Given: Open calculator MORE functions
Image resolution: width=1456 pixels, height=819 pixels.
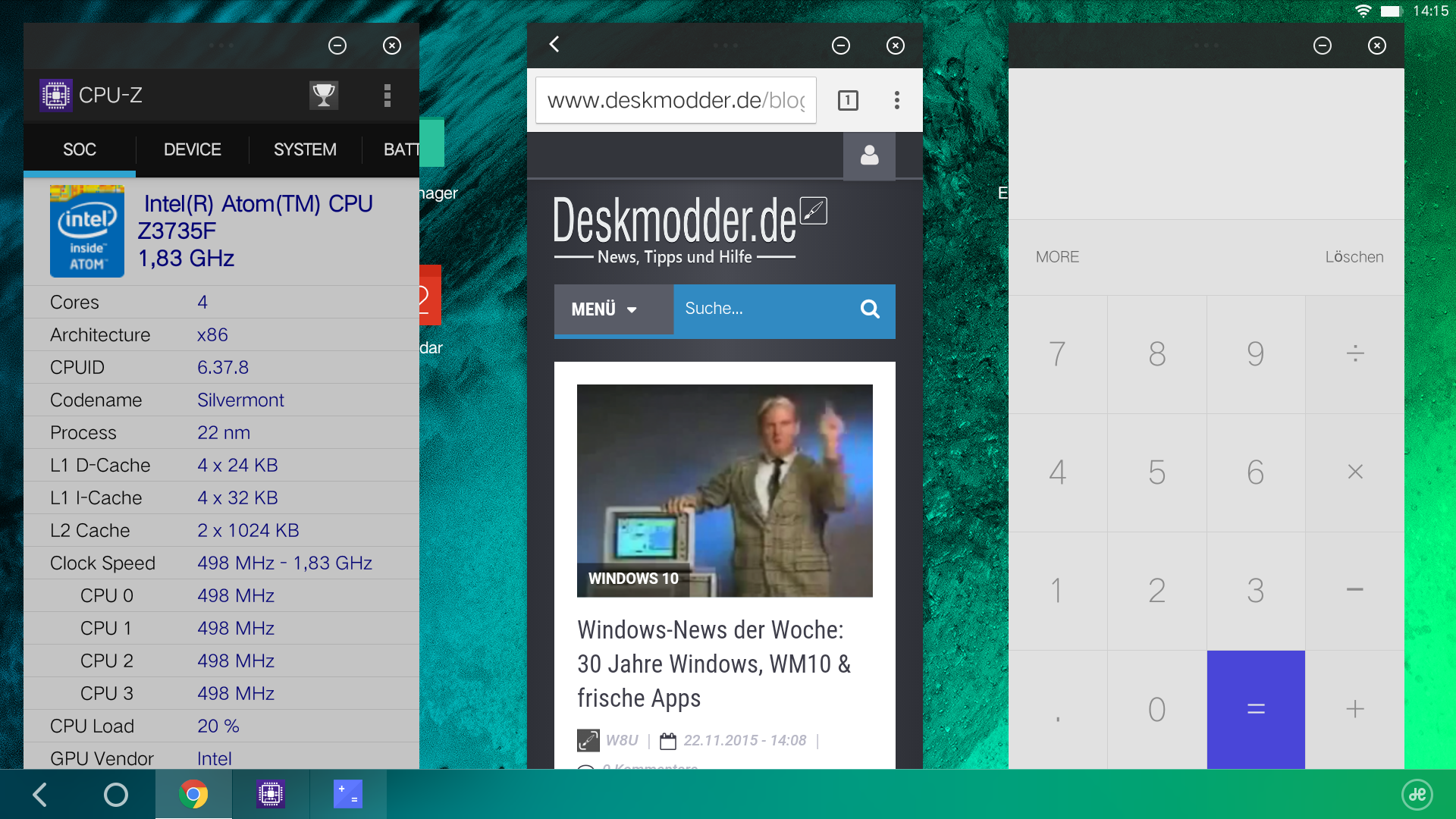Looking at the screenshot, I should (x=1057, y=257).
